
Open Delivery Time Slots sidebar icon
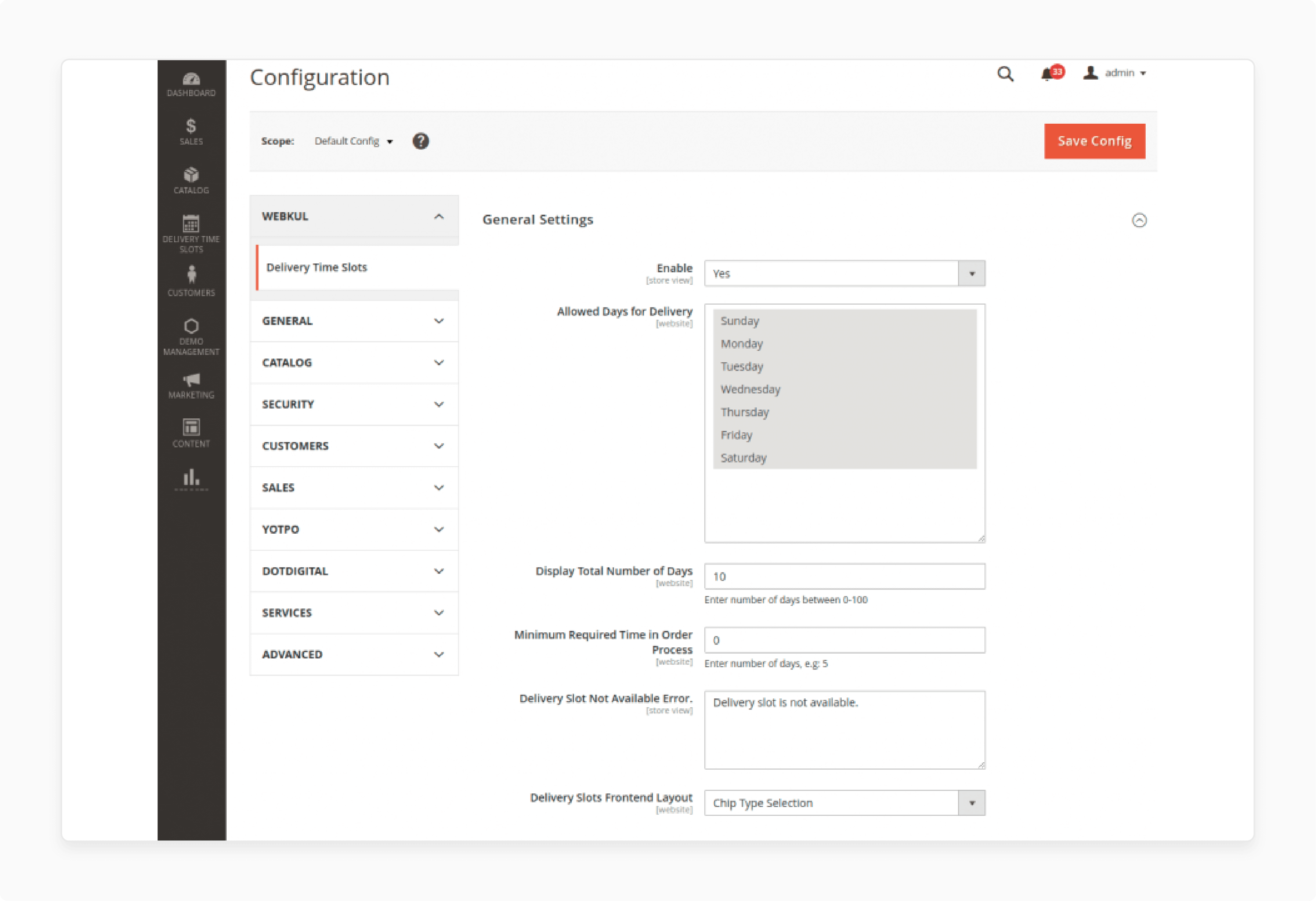[191, 233]
